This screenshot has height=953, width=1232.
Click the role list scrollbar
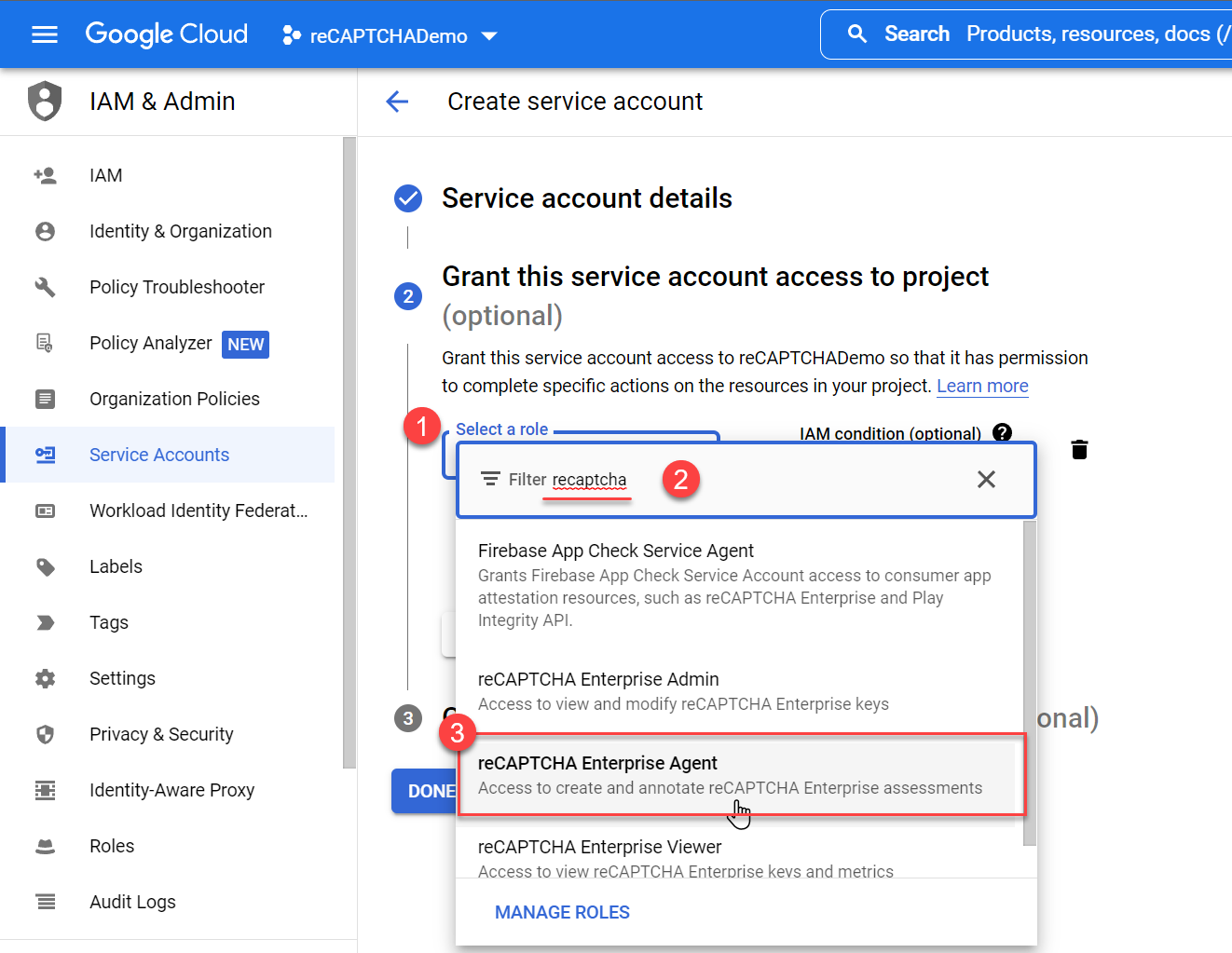click(1030, 683)
